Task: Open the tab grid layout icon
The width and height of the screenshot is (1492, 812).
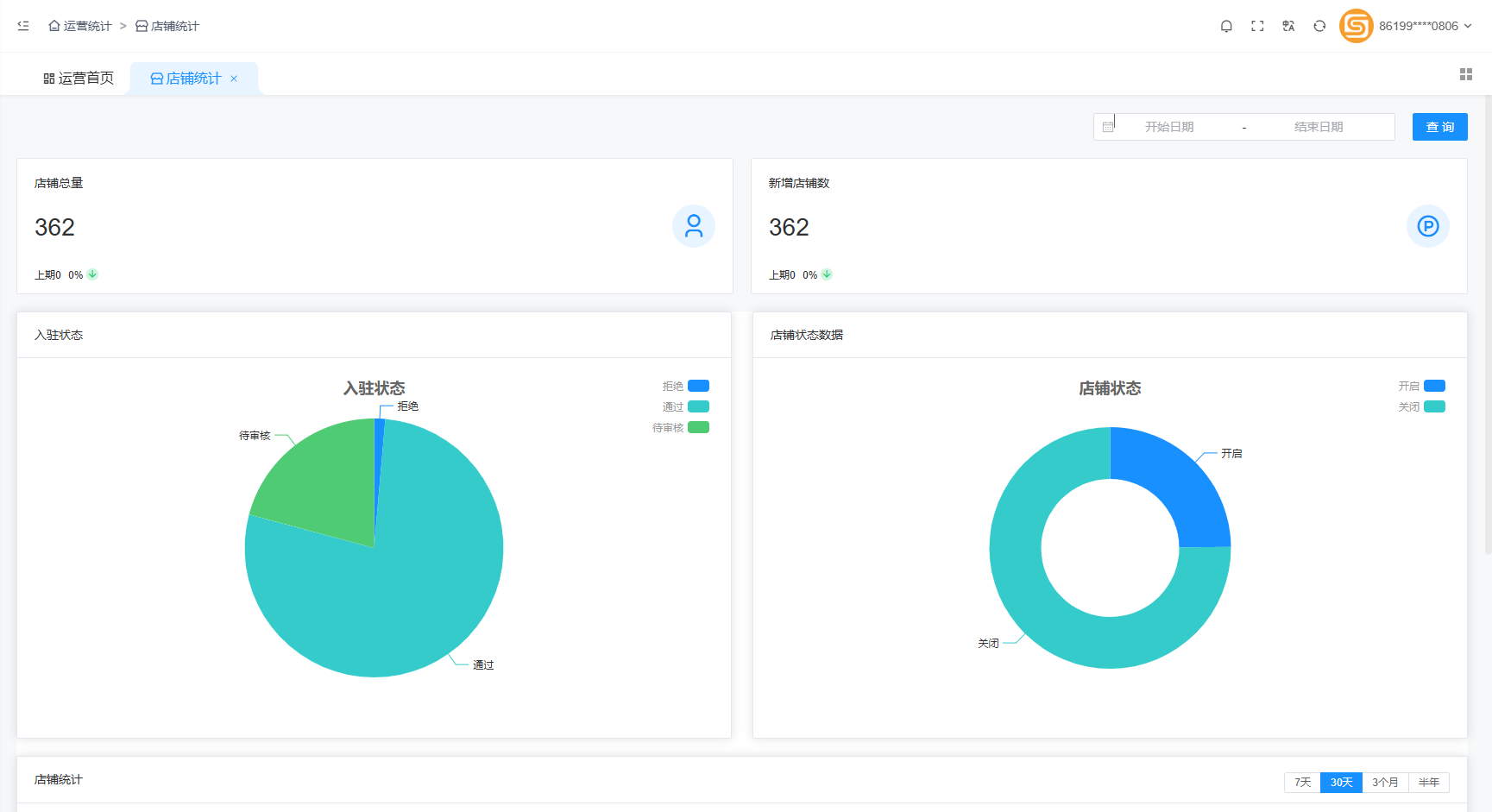Action: click(1465, 75)
